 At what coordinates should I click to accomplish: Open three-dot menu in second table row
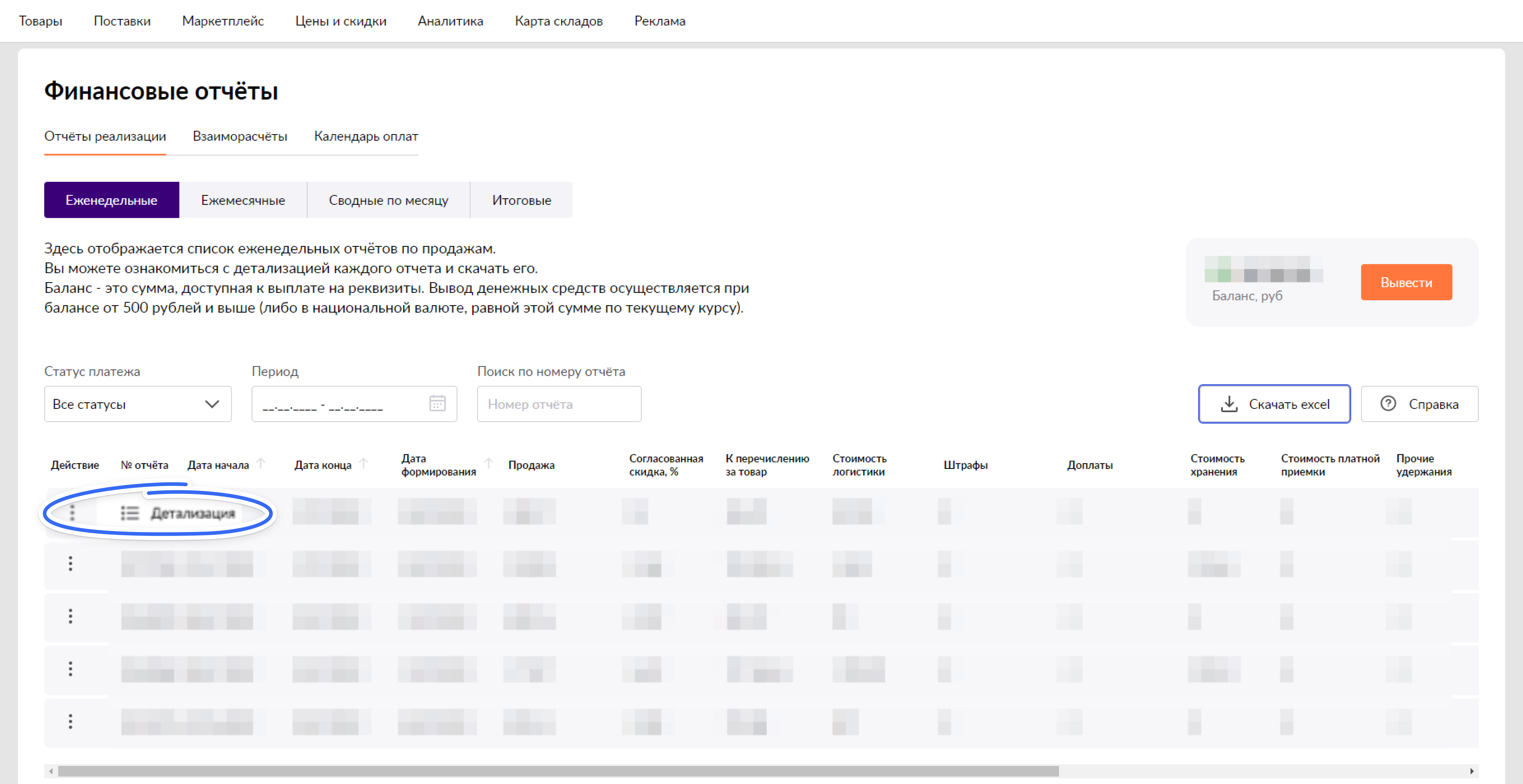[70, 564]
